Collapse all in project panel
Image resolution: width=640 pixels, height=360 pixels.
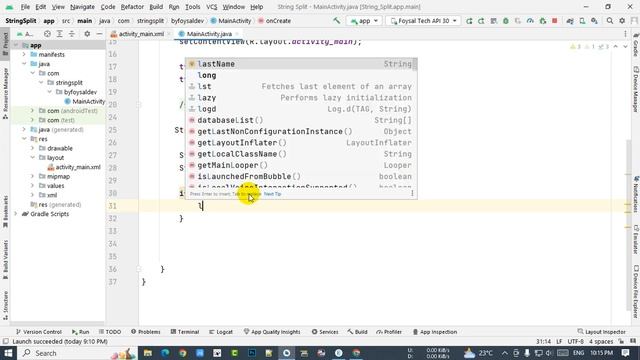(72, 34)
